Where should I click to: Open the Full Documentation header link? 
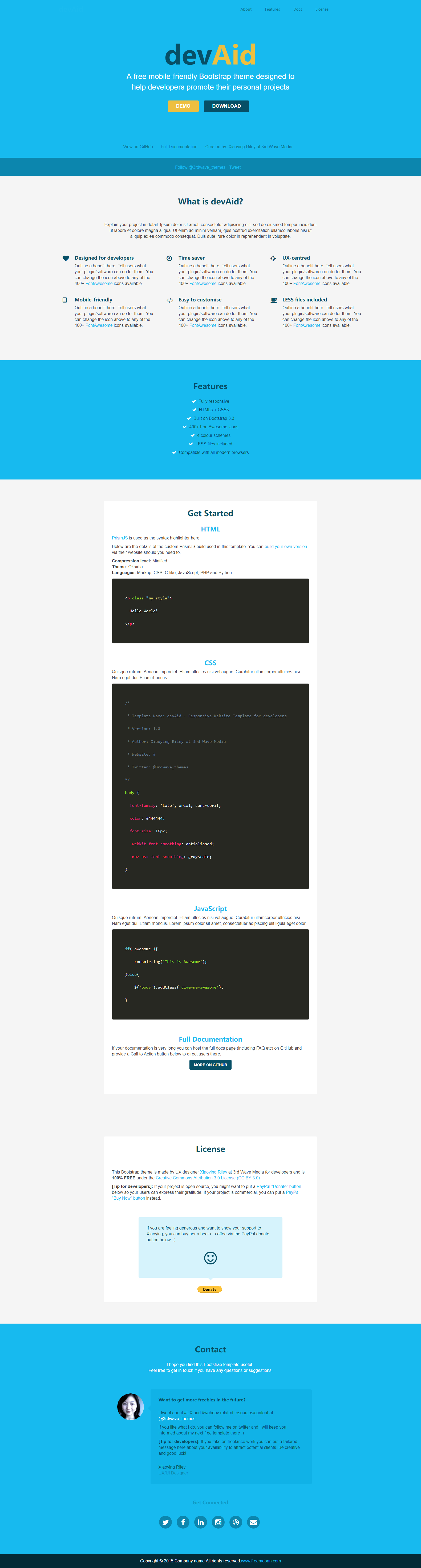(179, 147)
